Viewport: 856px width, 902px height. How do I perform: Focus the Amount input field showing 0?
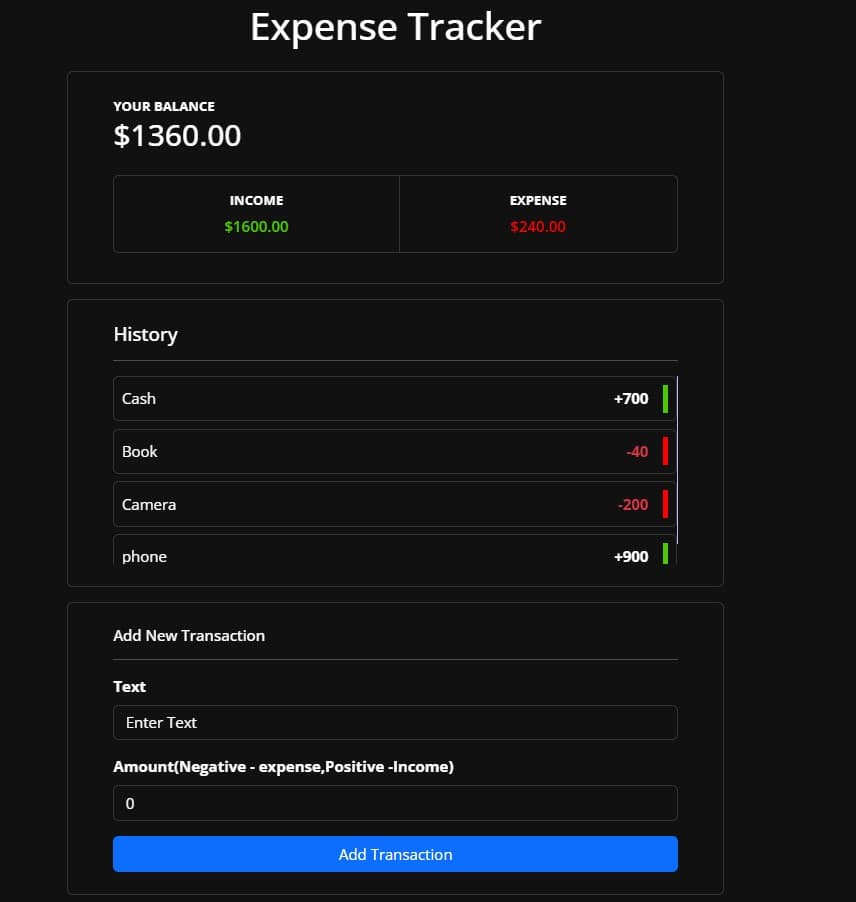pos(395,803)
